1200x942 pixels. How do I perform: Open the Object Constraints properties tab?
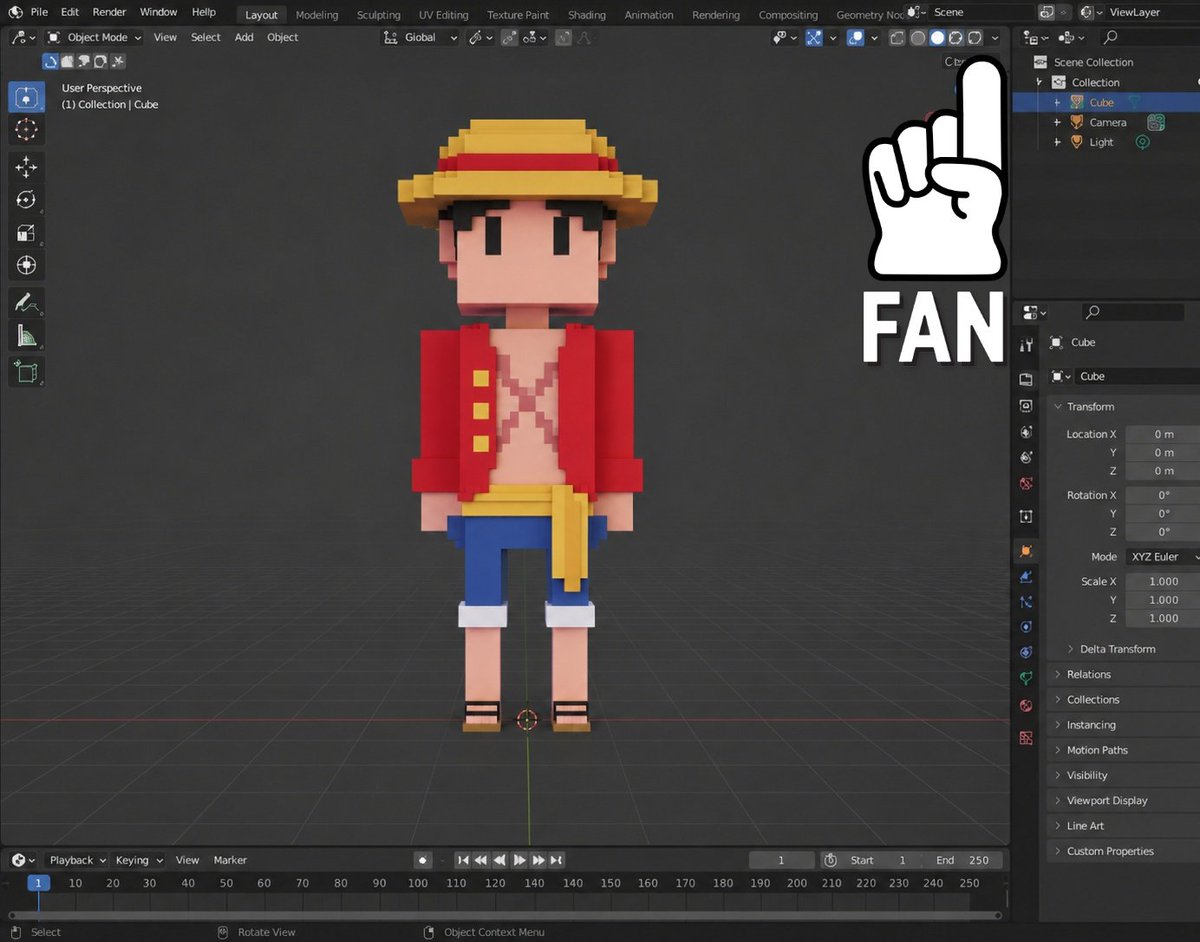point(1026,652)
